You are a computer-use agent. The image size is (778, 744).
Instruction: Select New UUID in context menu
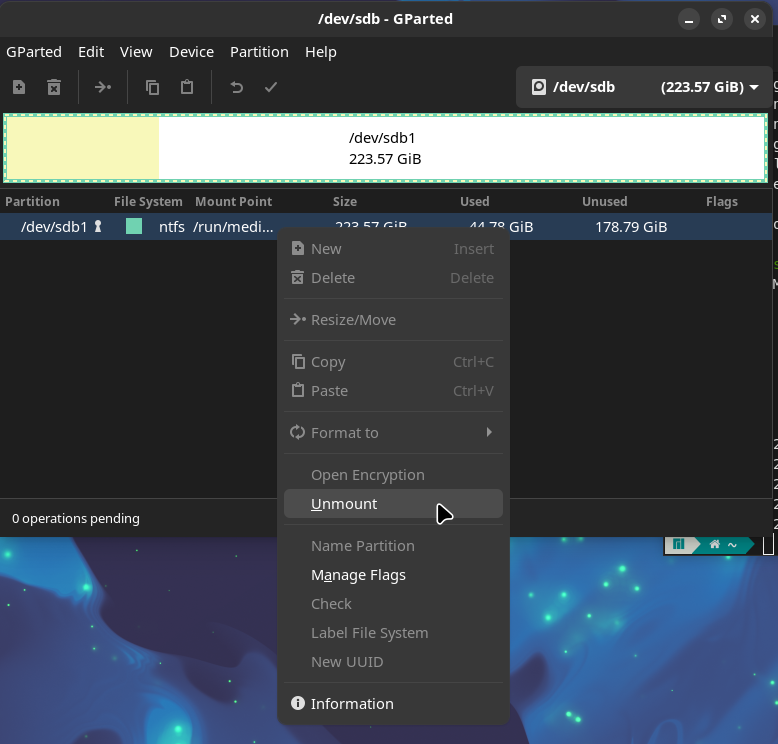pyautogui.click(x=393, y=662)
